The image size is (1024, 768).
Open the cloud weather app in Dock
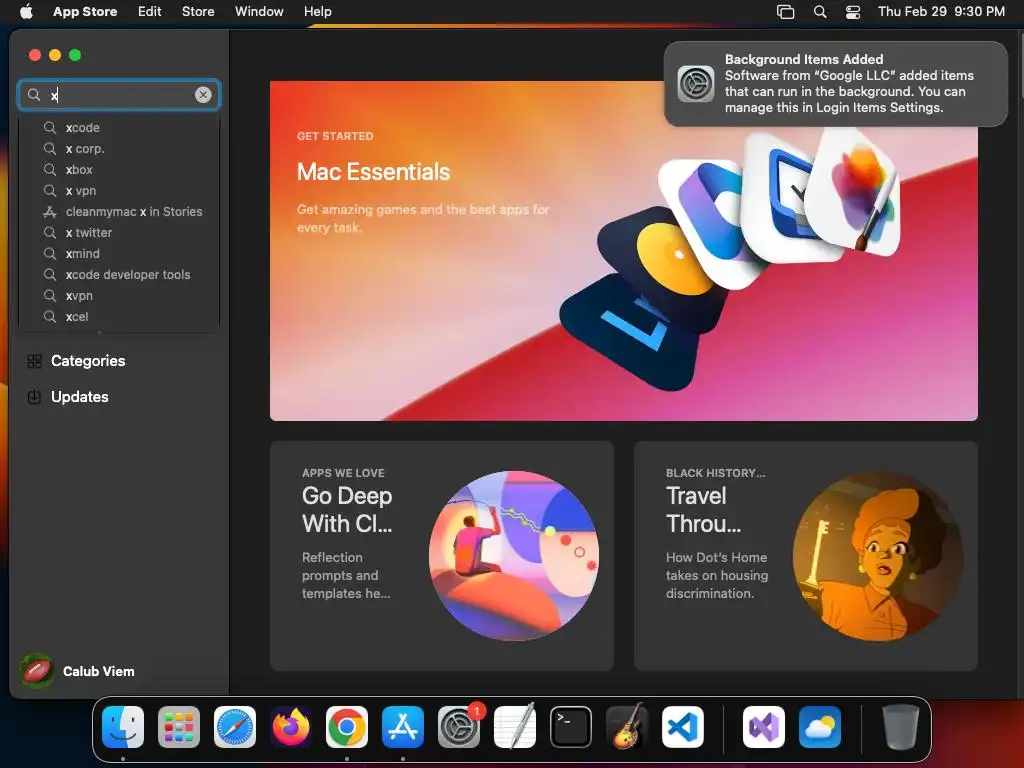[x=820, y=727]
